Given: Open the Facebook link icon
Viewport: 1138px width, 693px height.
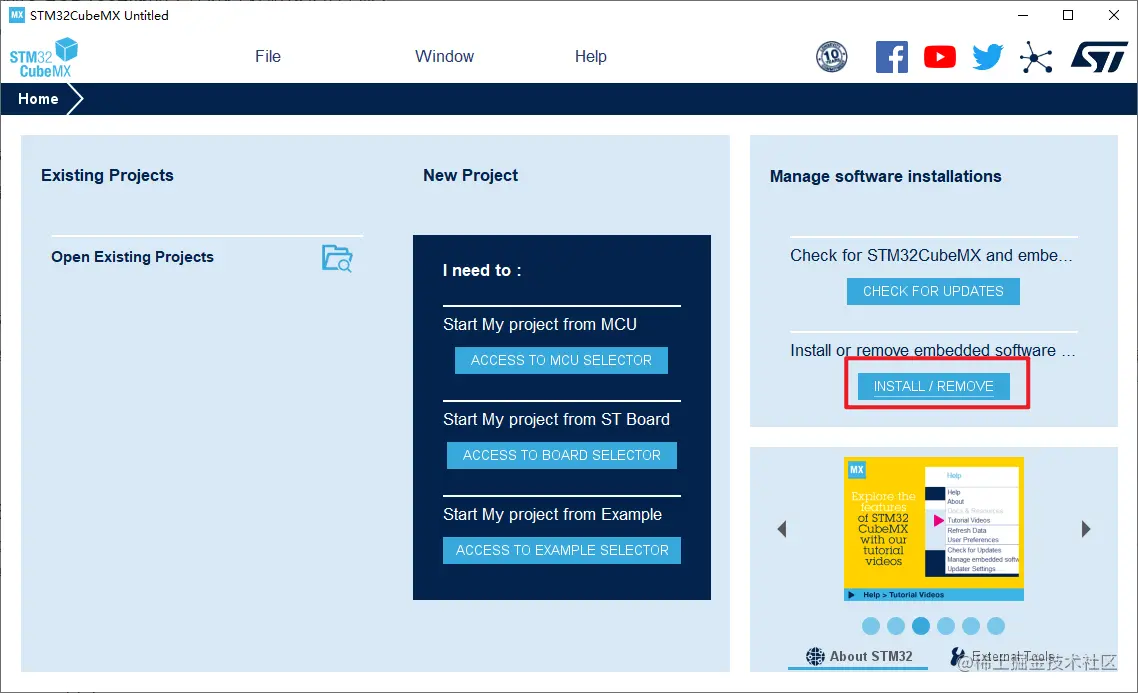Looking at the screenshot, I should (x=892, y=57).
